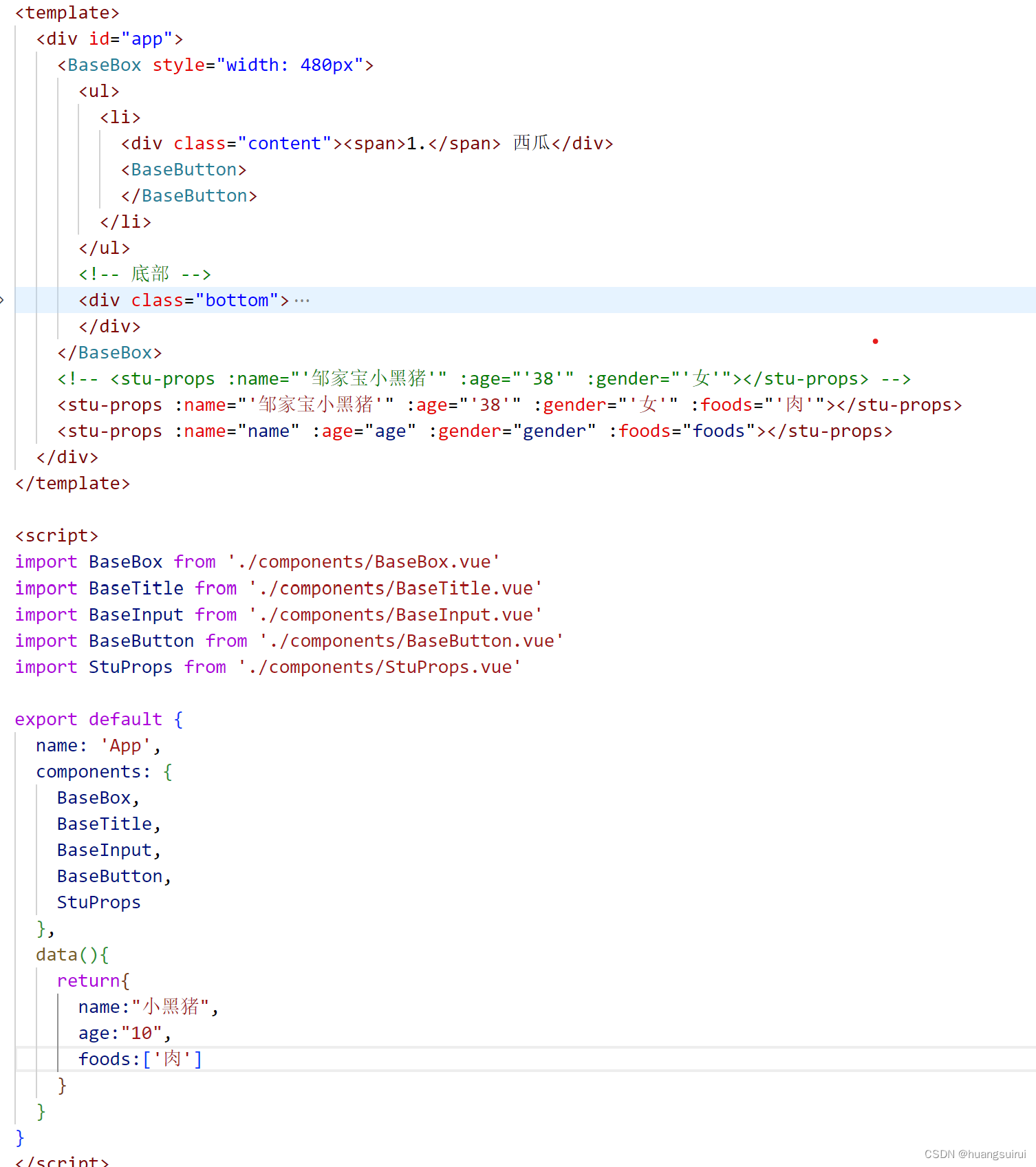Click the stu-props line with foods '肉' literal

[x=510, y=405]
